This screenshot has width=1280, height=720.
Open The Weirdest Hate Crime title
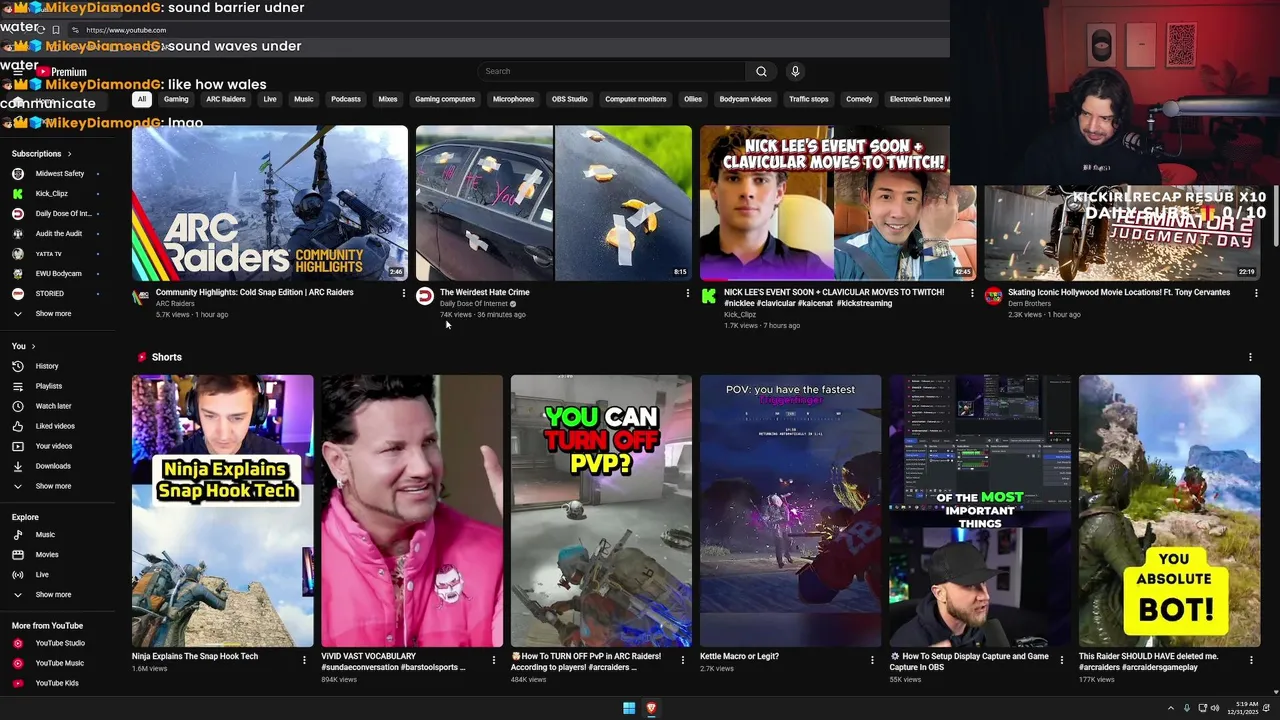pos(484,292)
